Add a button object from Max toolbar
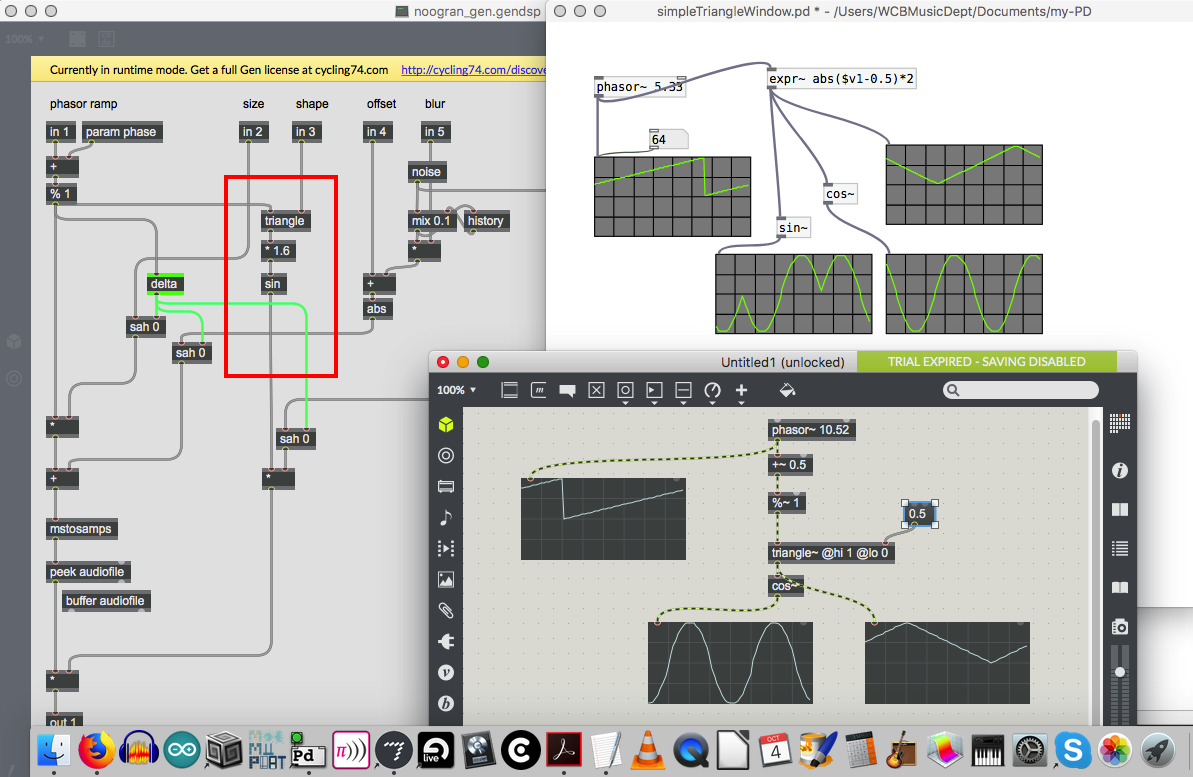This screenshot has width=1193, height=777. click(625, 390)
